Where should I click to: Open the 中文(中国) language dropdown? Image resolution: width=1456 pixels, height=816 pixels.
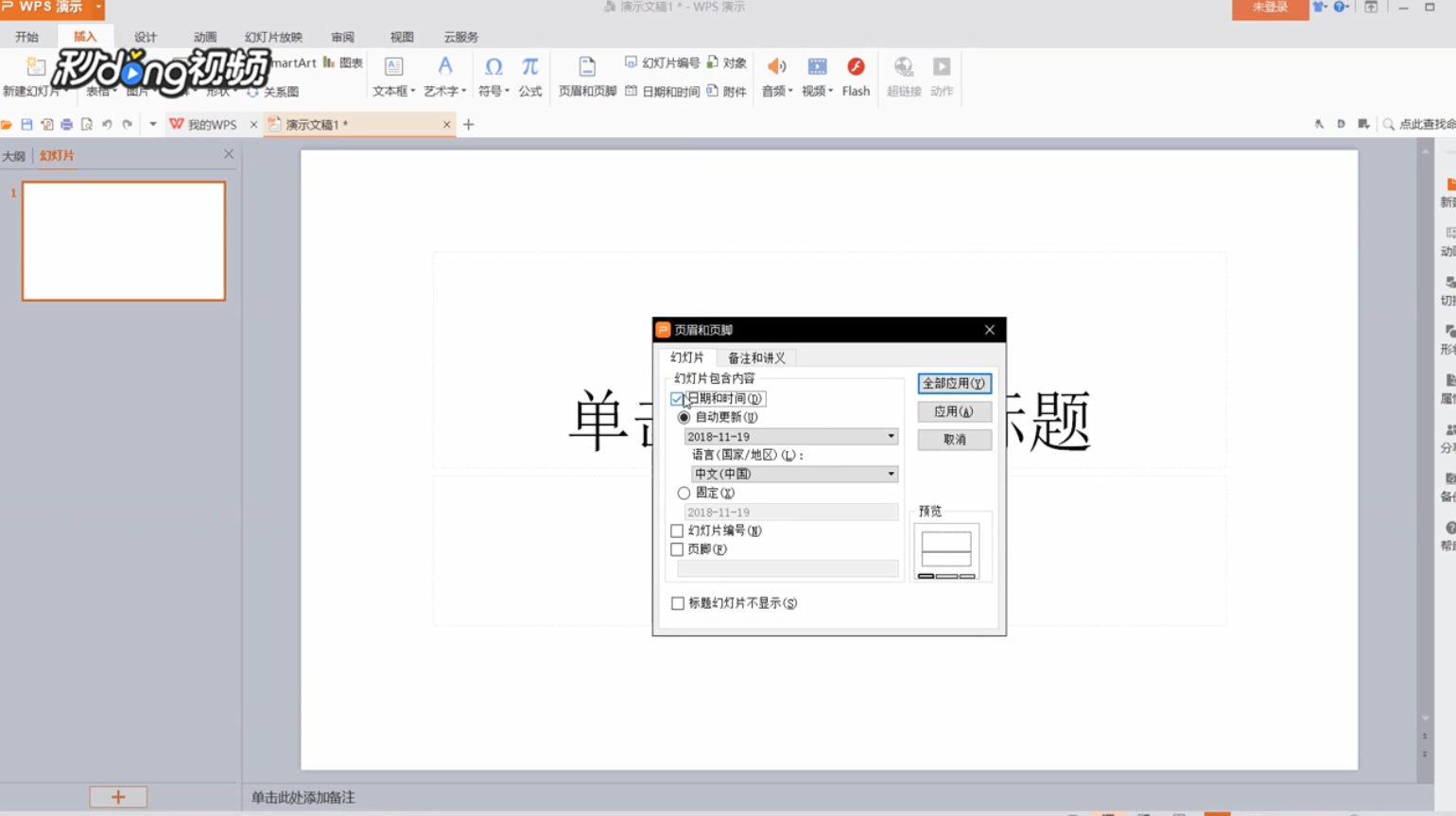(x=891, y=474)
